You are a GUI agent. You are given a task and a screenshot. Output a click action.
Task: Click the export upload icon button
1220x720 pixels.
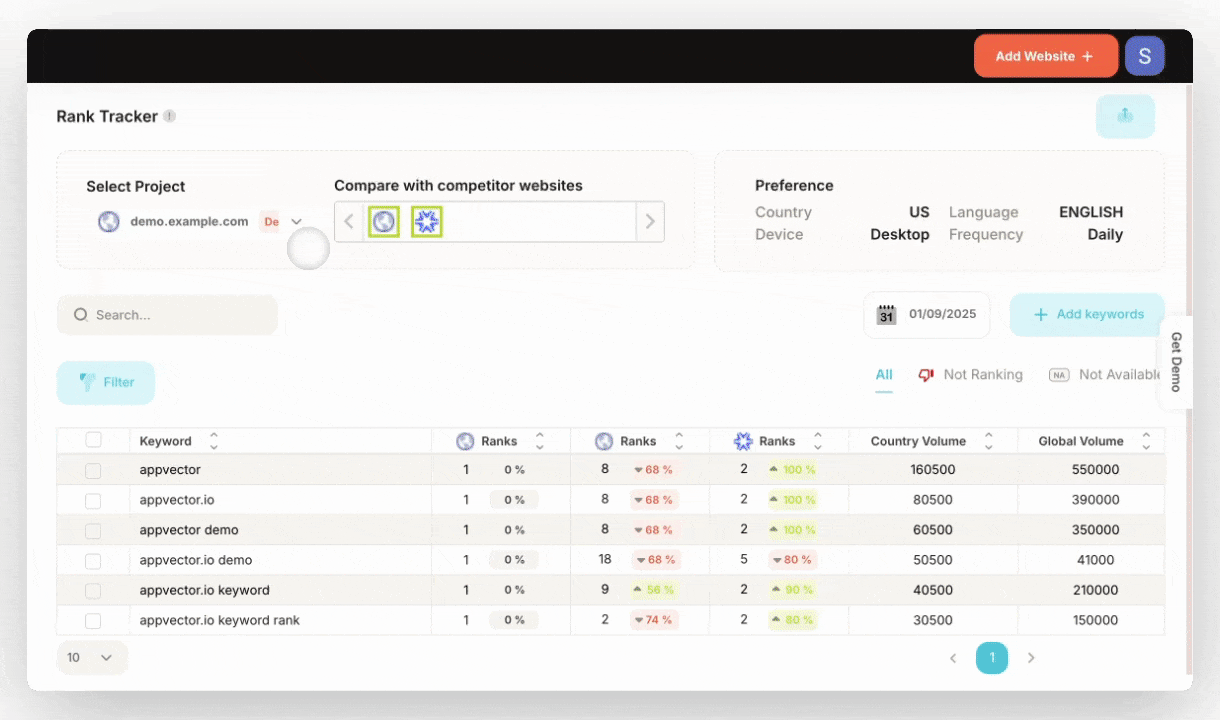(x=1125, y=116)
